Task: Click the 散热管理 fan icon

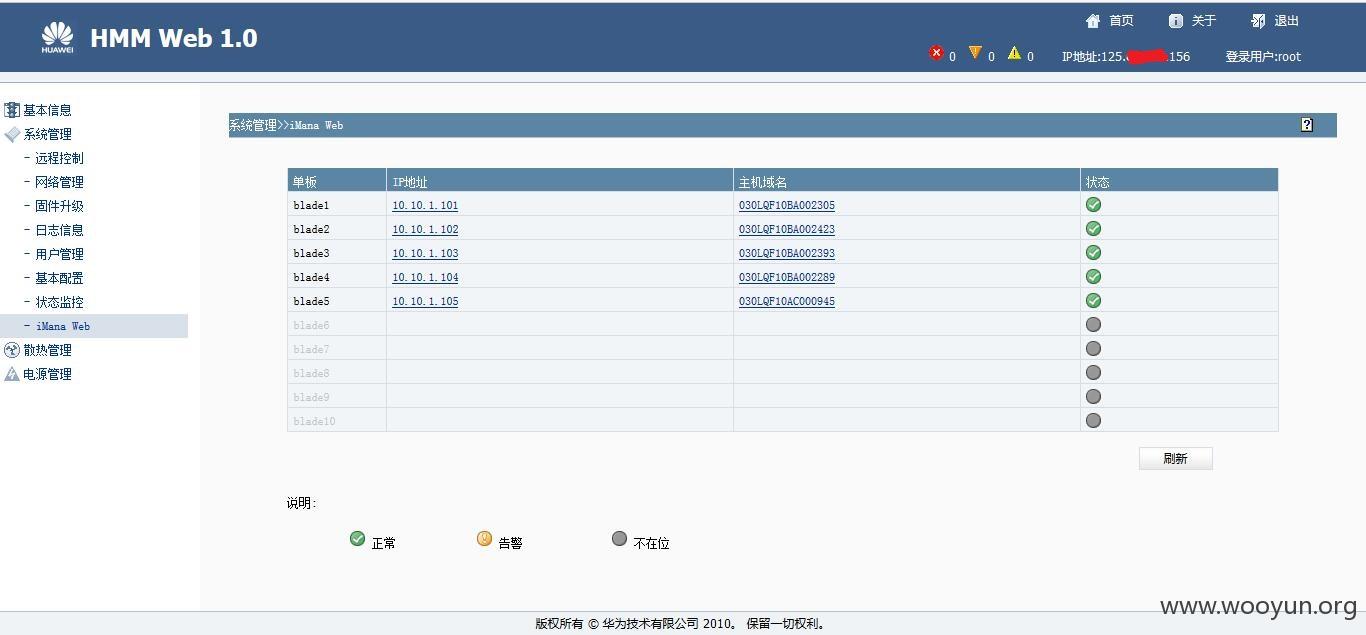Action: point(12,350)
